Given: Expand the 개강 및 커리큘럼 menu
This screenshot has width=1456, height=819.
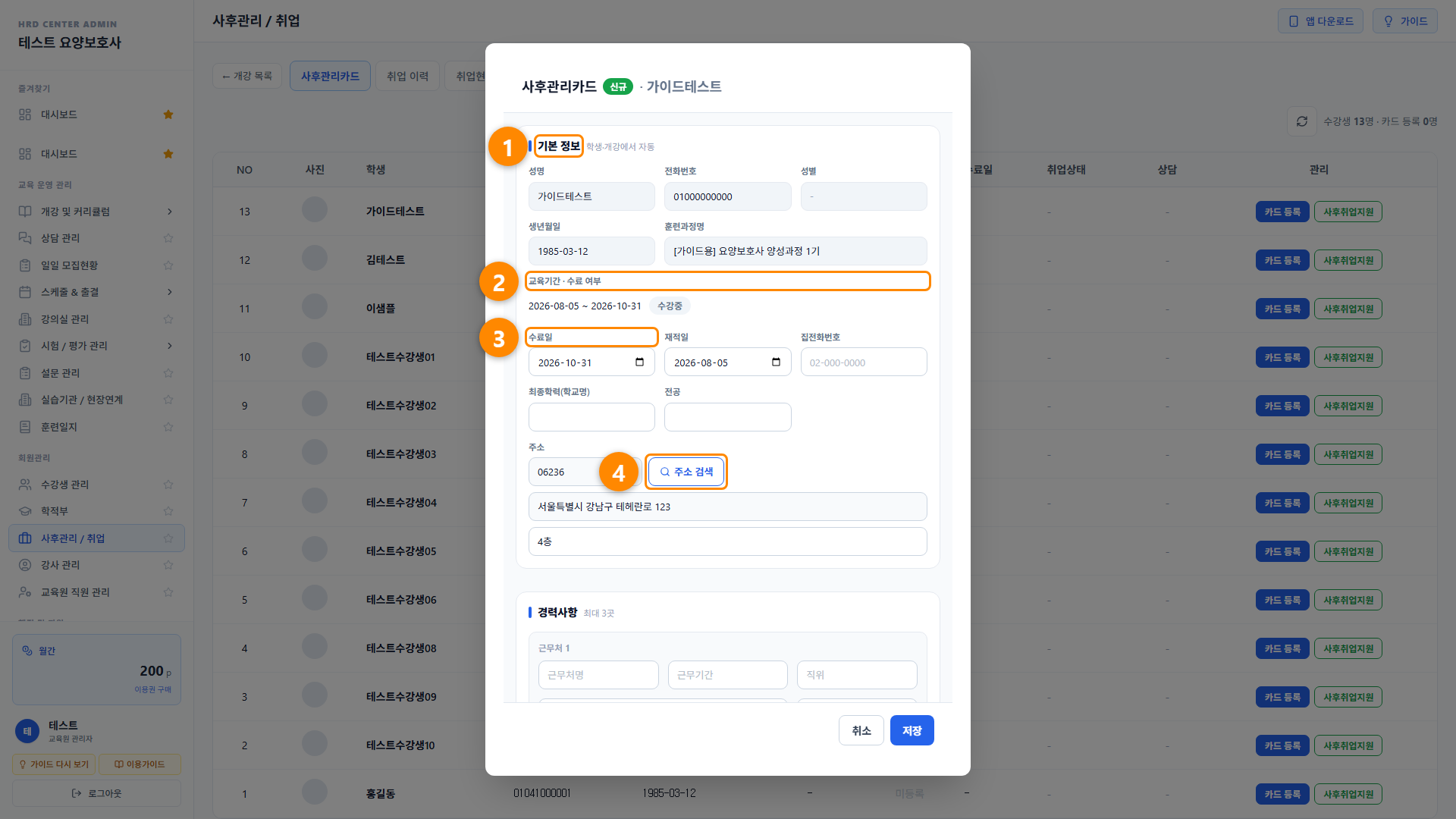Looking at the screenshot, I should click(170, 212).
